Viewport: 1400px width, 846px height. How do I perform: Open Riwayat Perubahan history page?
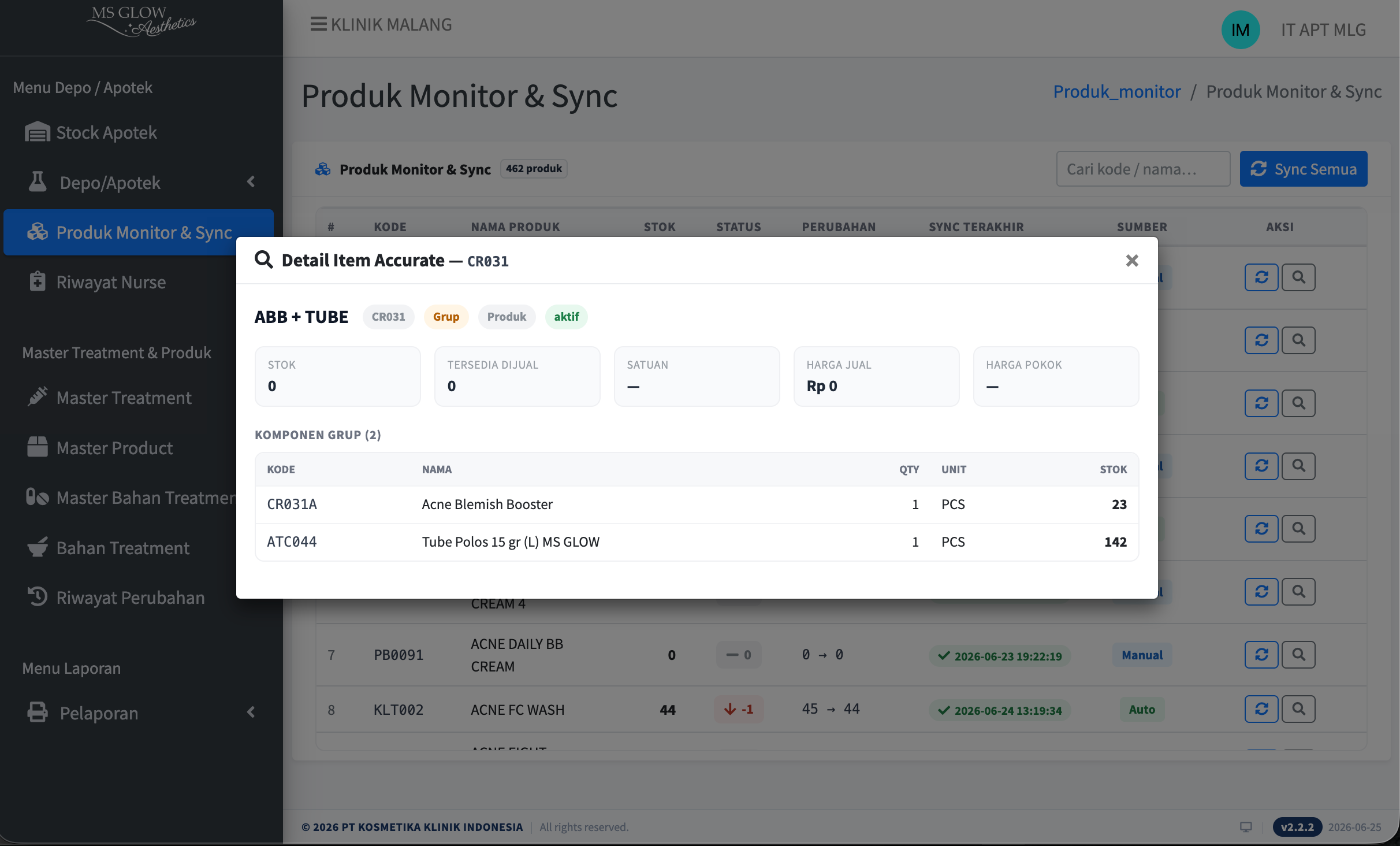tap(138, 598)
